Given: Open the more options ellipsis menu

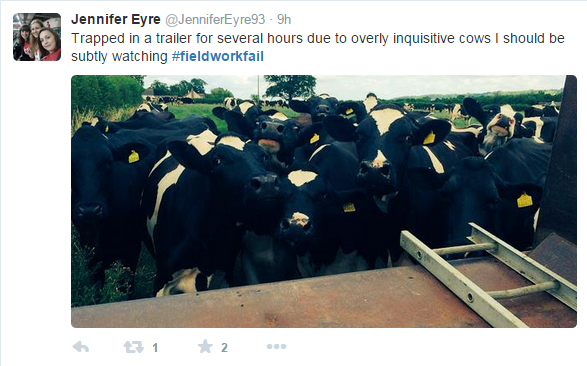Looking at the screenshot, I should click(x=276, y=347).
